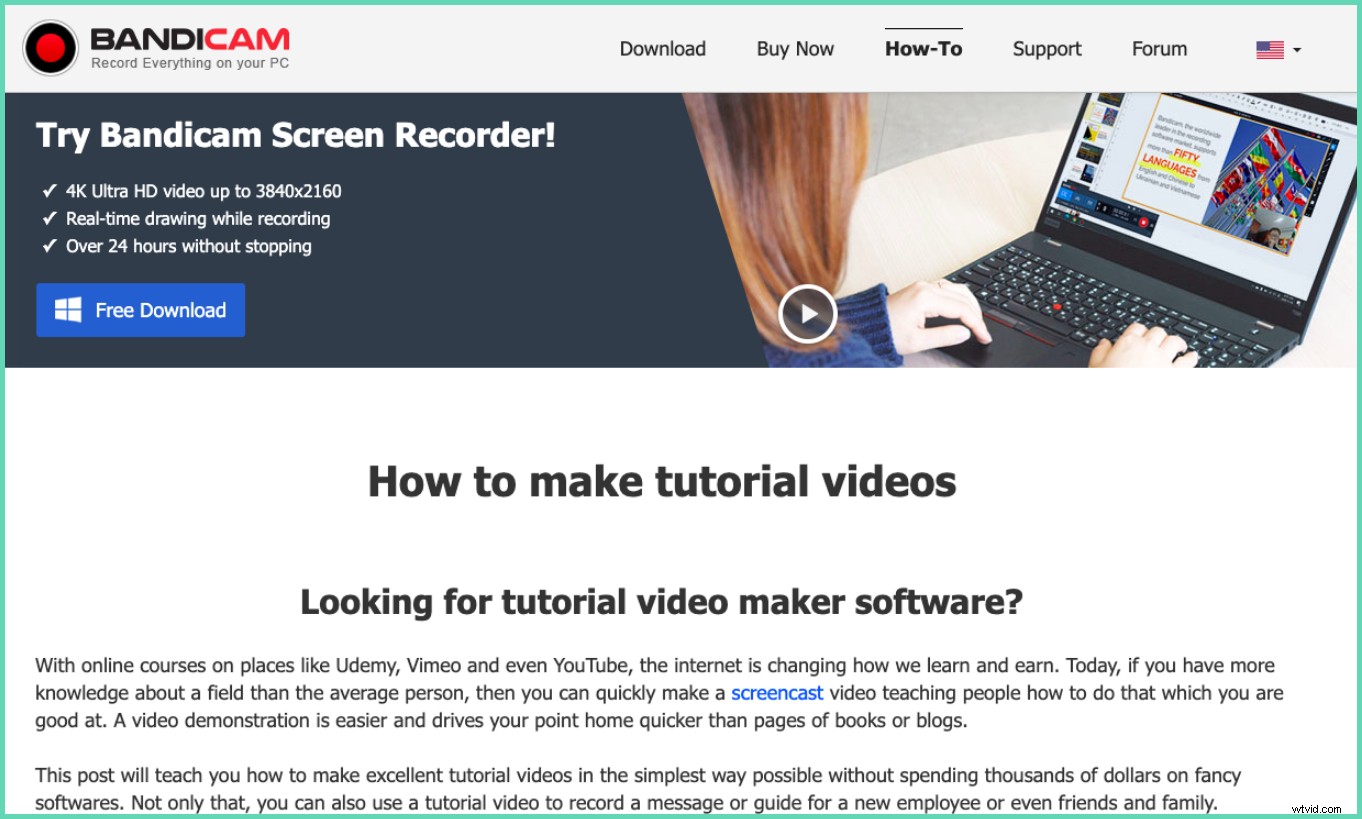Switch to the Support page
This screenshot has width=1362, height=819.
(1046, 48)
